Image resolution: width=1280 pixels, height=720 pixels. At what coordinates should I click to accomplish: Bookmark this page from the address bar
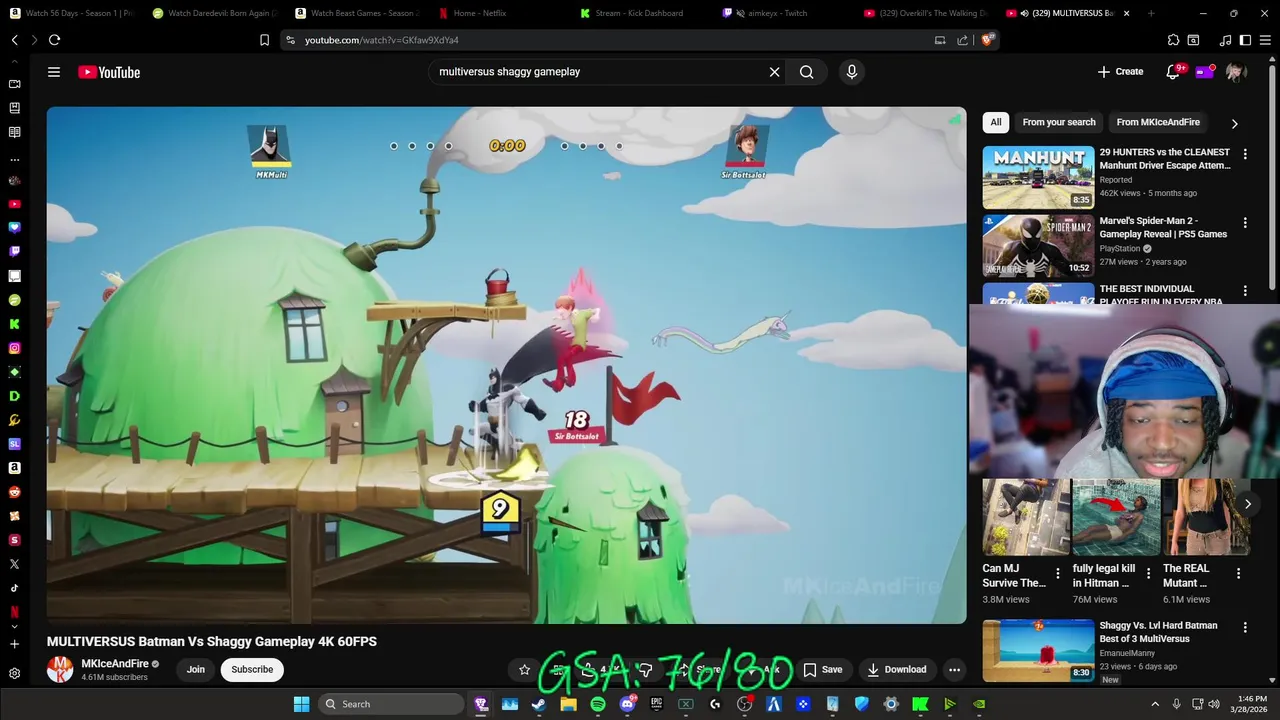point(264,40)
